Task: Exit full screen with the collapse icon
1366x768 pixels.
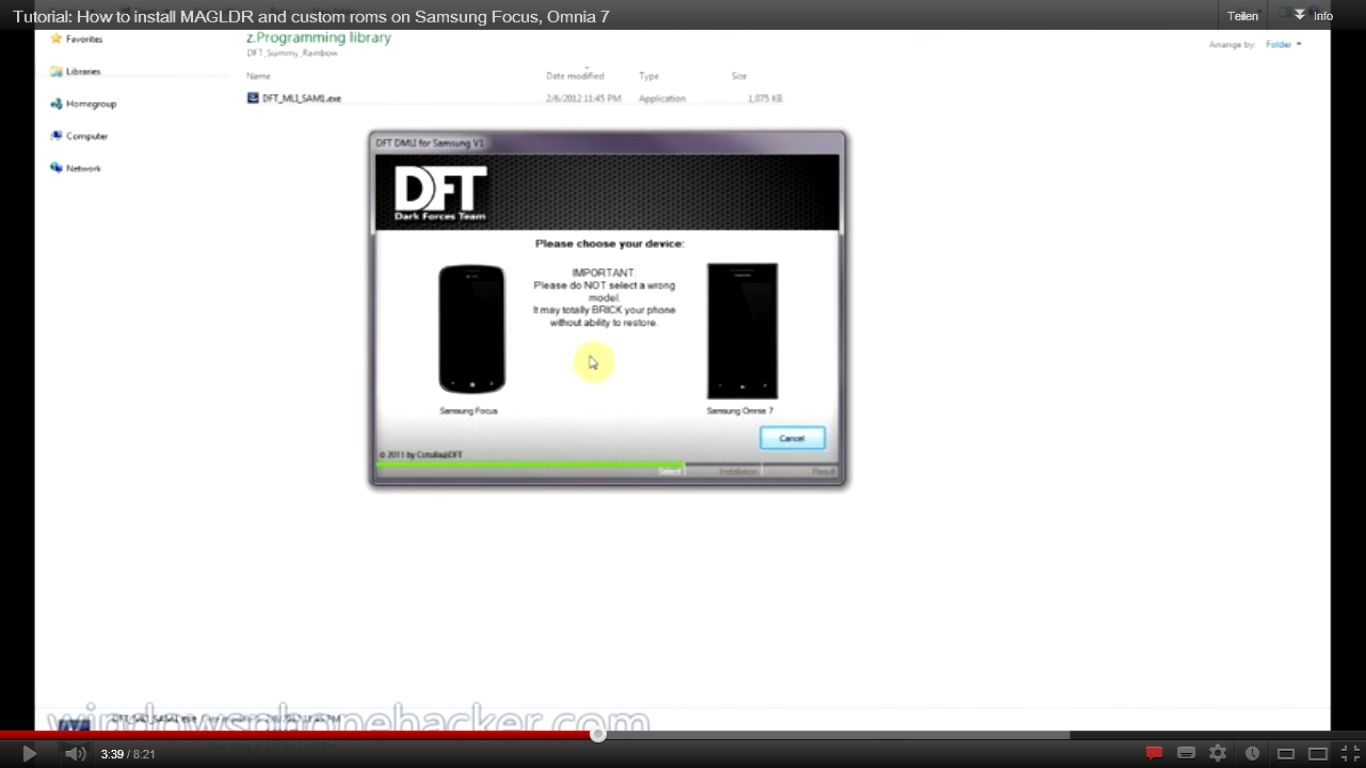Action: coord(1350,754)
